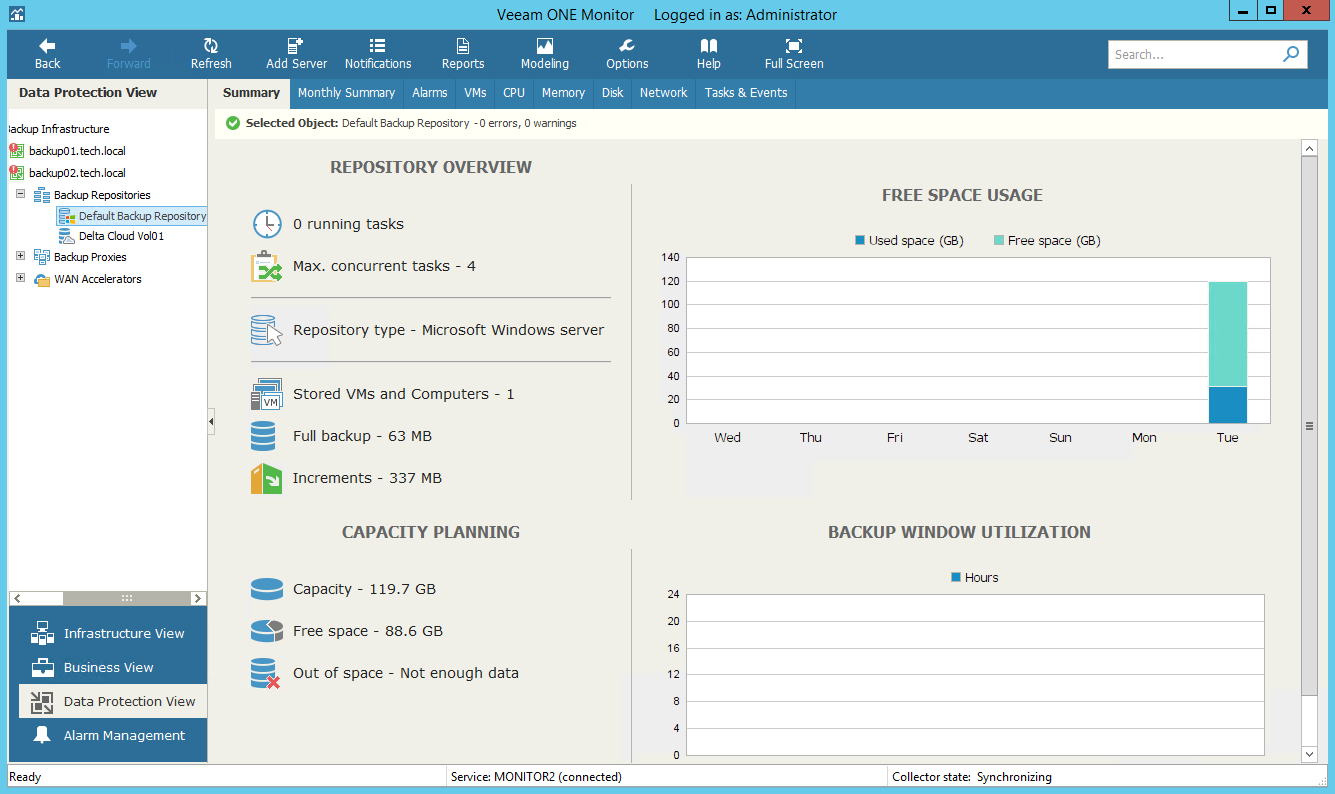
Task: Click the vertical scrollbar up arrow
Action: tap(1309, 148)
